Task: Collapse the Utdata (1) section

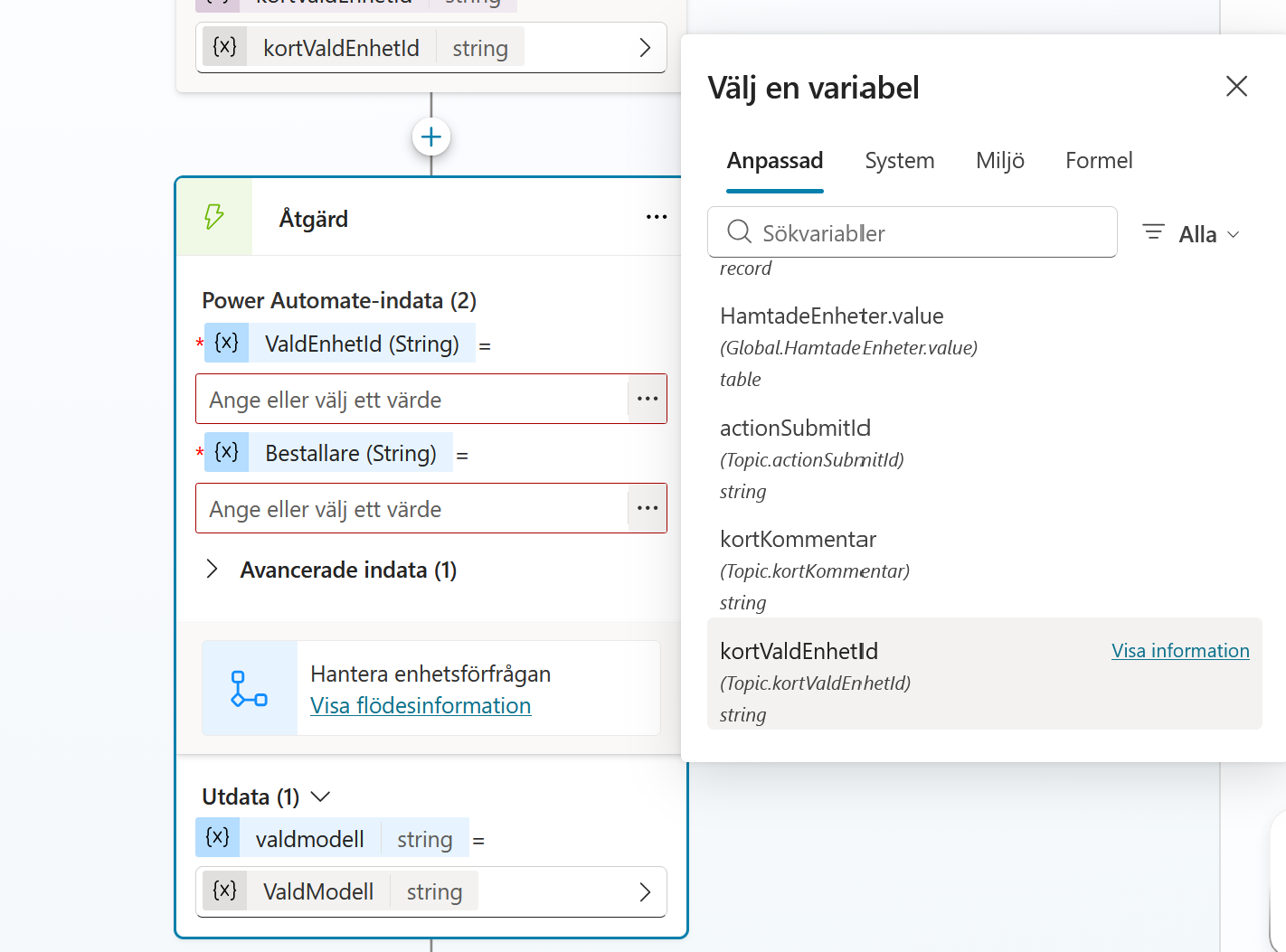Action: (320, 796)
